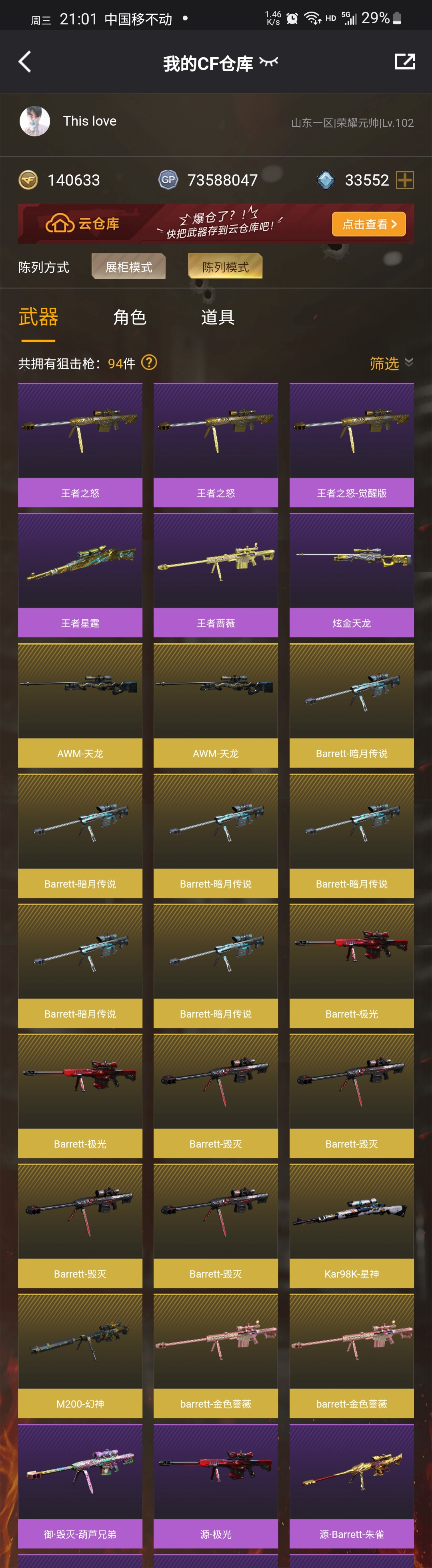
Task: Click the 点击查看 button on banner
Action: [x=369, y=224]
